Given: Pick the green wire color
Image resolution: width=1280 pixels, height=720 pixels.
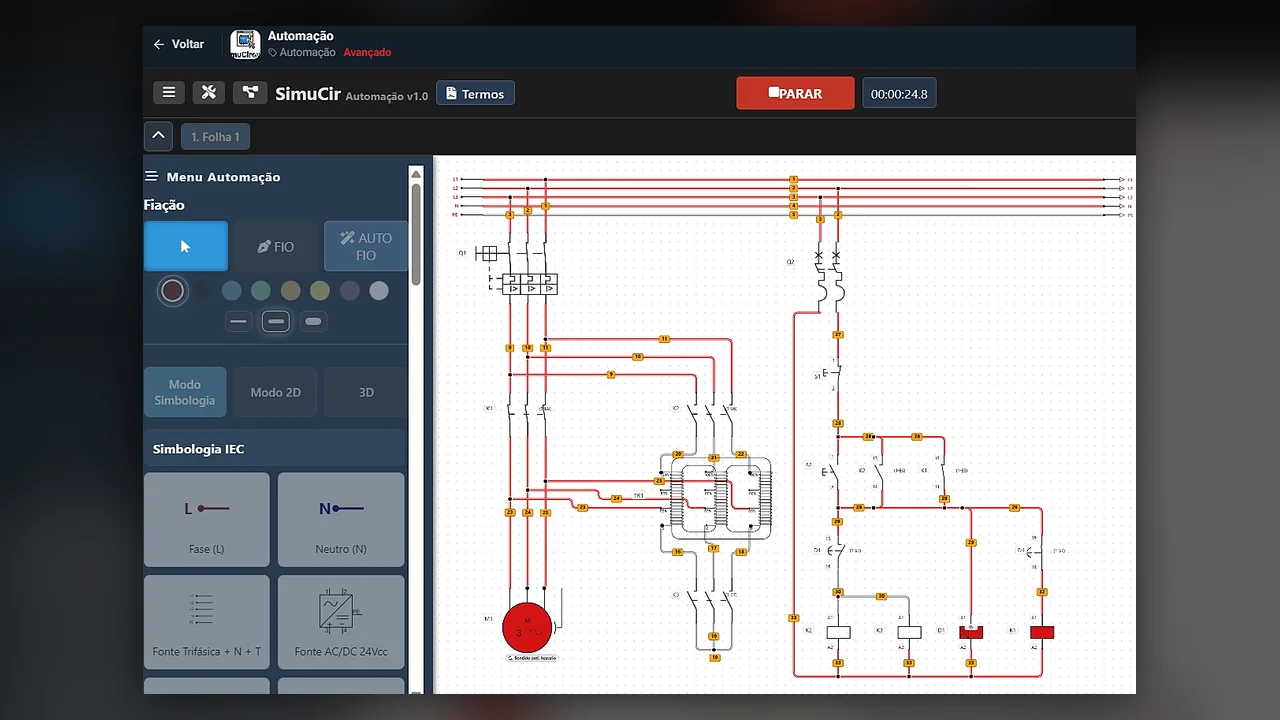Looking at the screenshot, I should pos(261,291).
